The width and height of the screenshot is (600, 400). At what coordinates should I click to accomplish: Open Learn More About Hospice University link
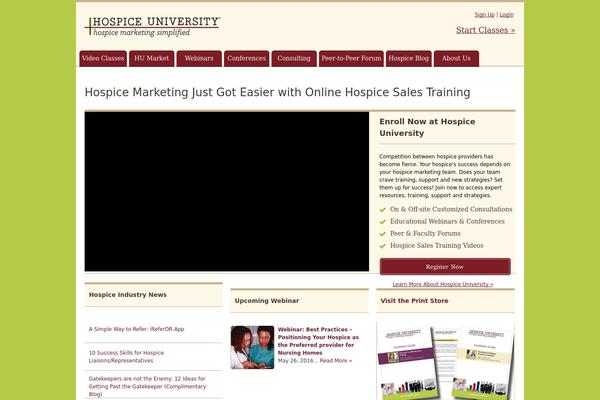coord(443,284)
